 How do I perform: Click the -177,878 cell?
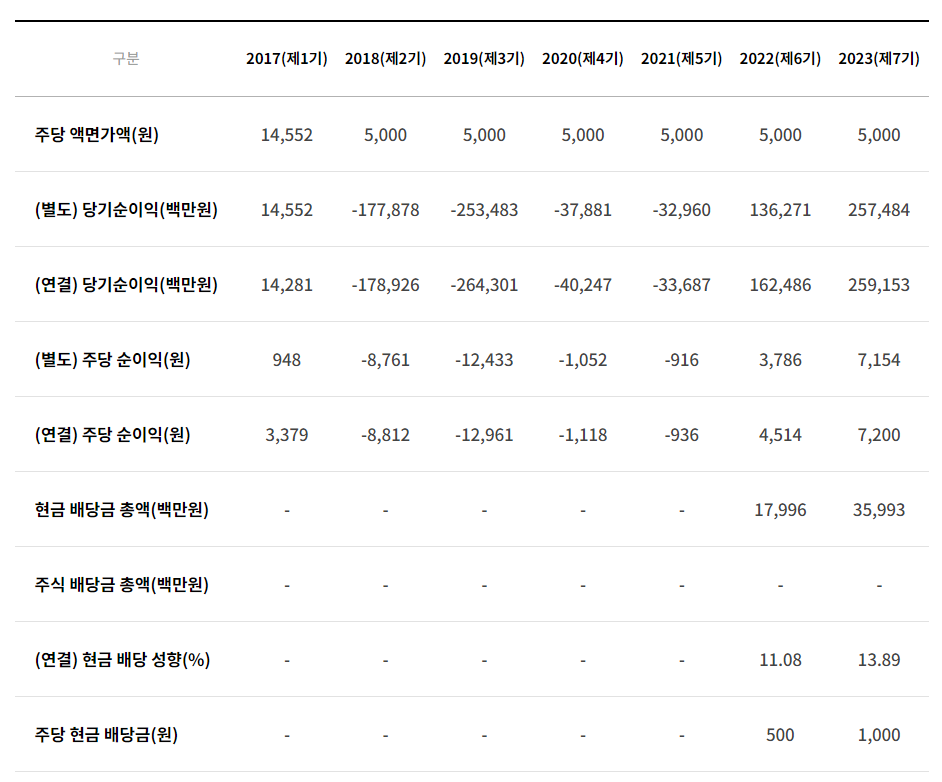[385, 210]
